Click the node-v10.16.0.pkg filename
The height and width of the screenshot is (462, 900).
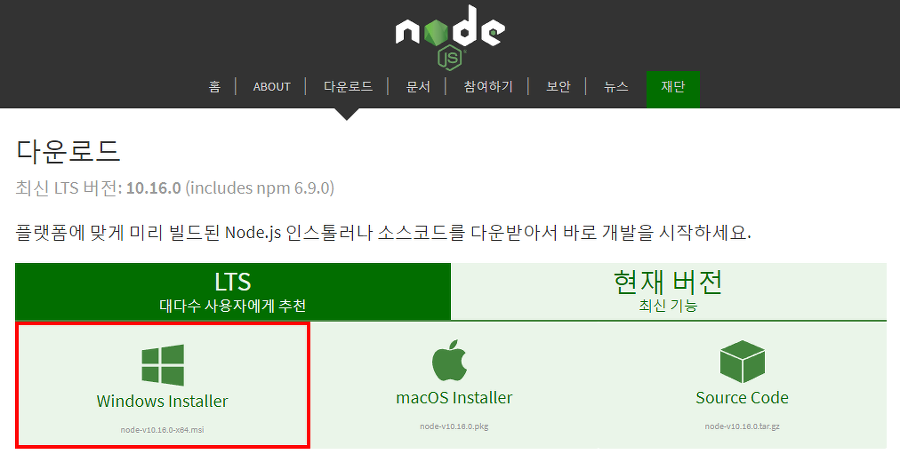[x=454, y=426]
